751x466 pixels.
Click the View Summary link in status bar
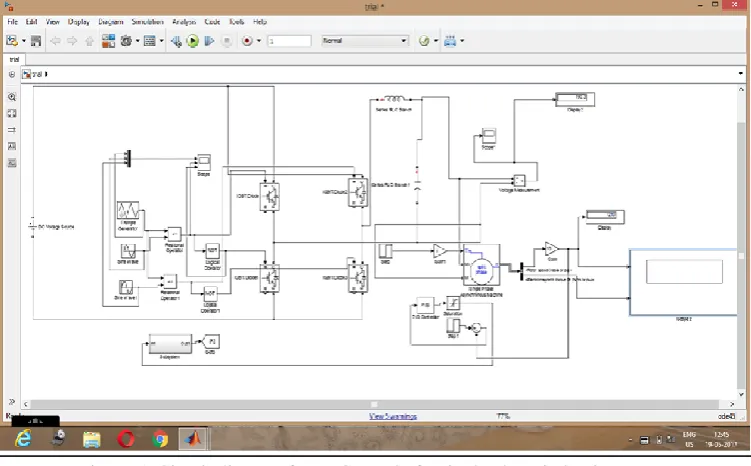click(x=393, y=416)
